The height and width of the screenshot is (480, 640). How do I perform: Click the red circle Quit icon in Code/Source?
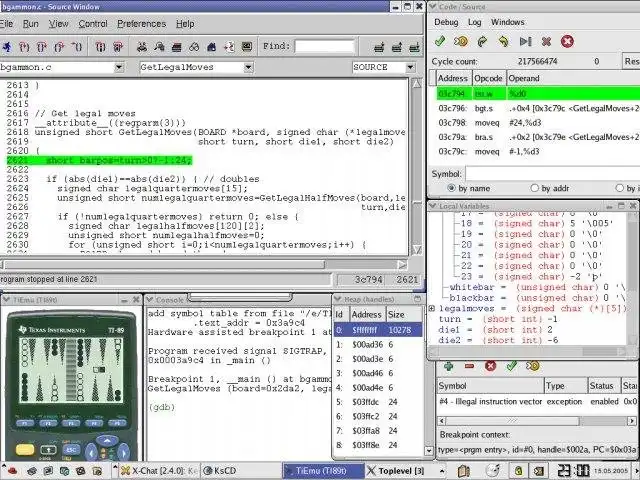[567, 41]
